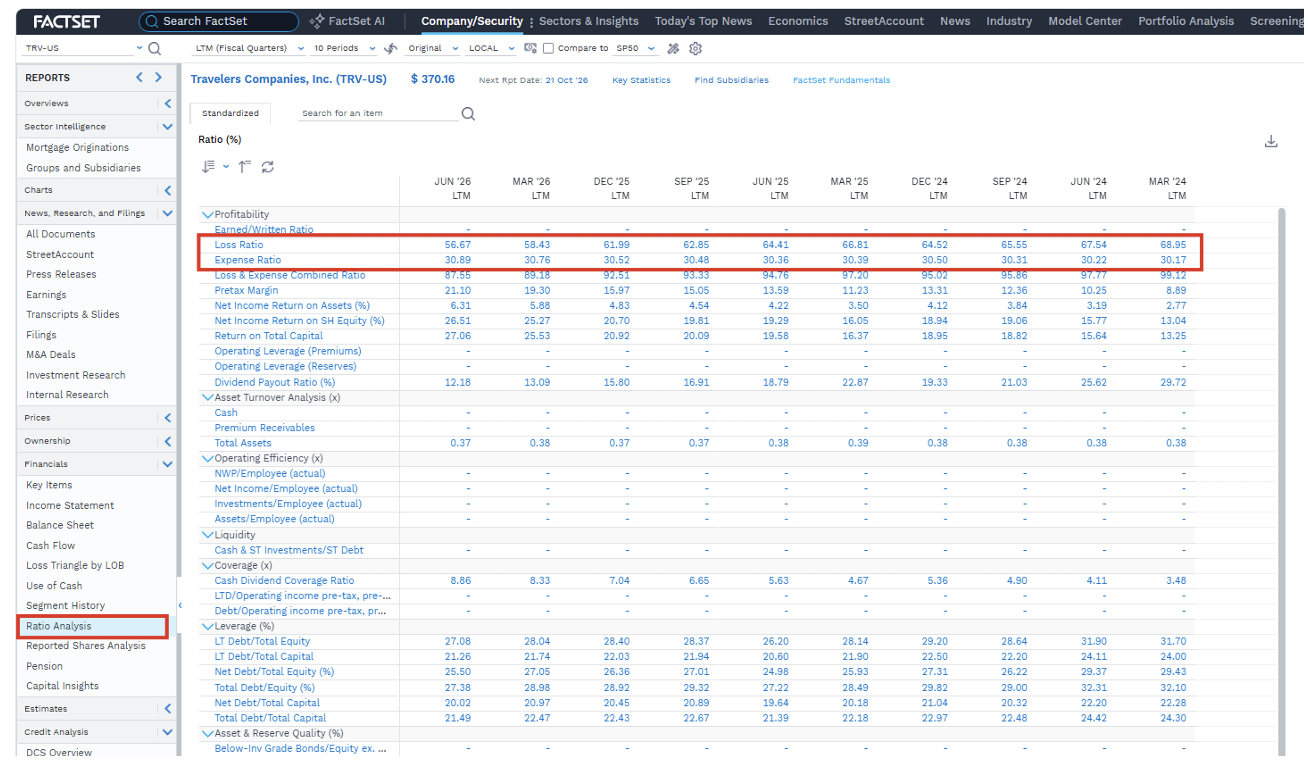
Task: Open Transcripts & Slides in the sidebar
Action: 73,315
